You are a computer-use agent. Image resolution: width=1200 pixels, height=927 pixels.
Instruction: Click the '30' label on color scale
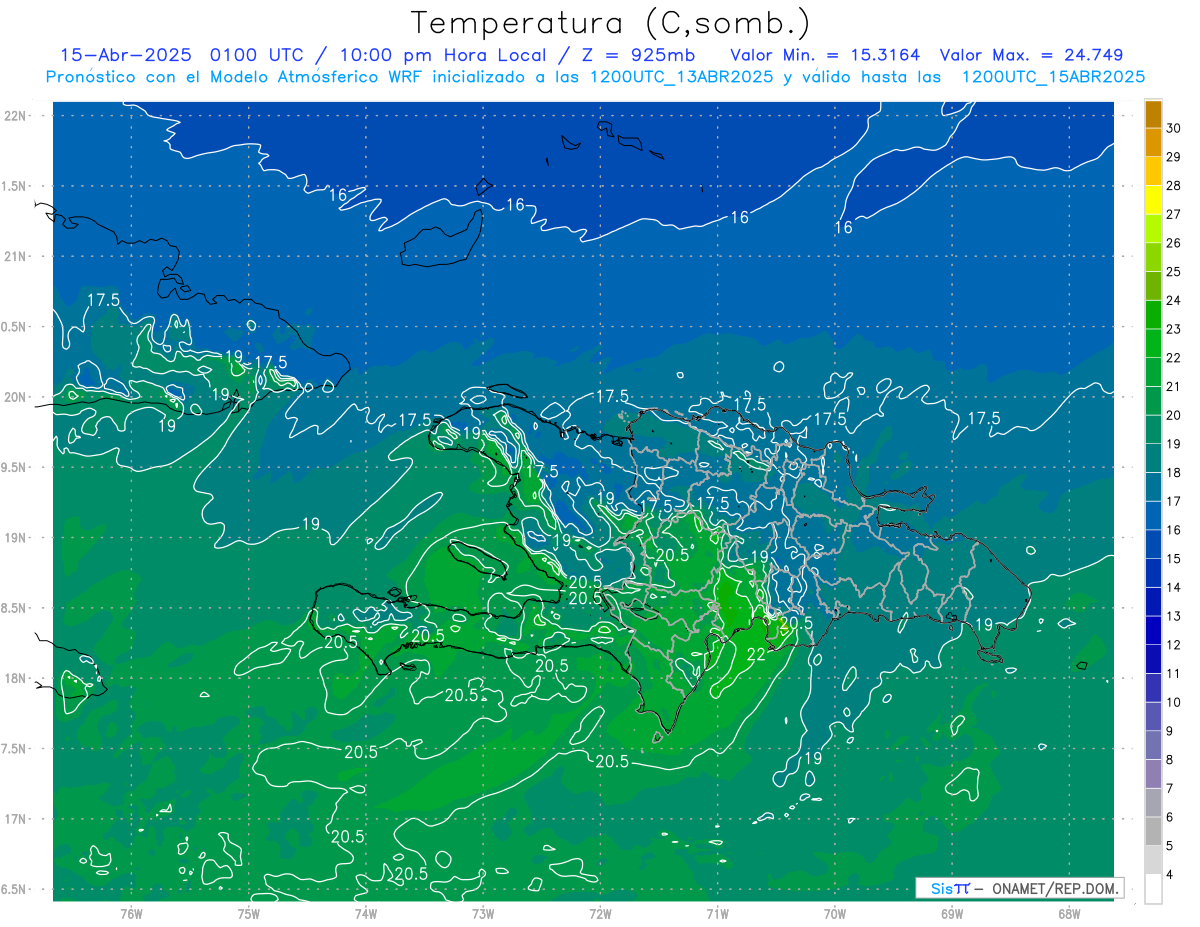(1174, 128)
